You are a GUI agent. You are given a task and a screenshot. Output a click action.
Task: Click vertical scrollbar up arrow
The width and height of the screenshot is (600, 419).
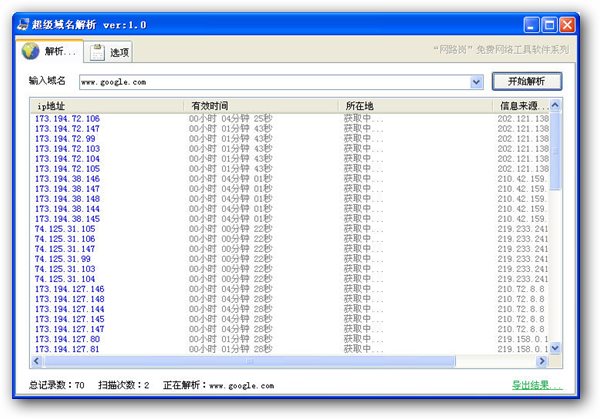(555, 105)
